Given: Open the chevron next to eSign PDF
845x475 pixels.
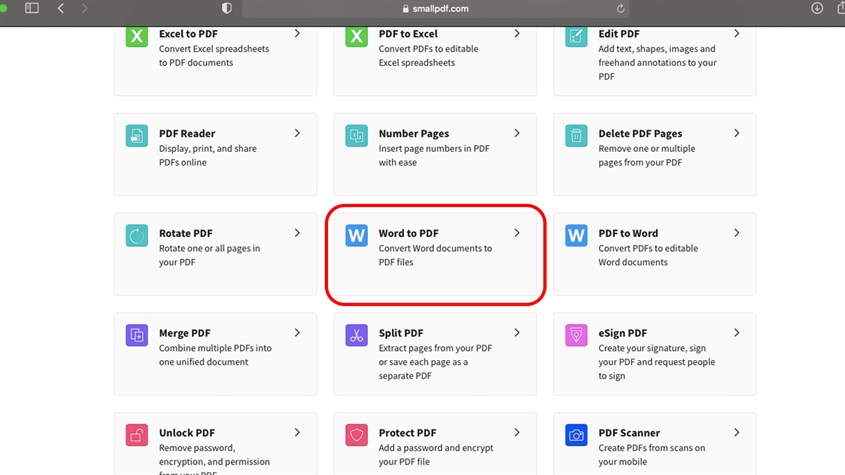Looking at the screenshot, I should 737,333.
